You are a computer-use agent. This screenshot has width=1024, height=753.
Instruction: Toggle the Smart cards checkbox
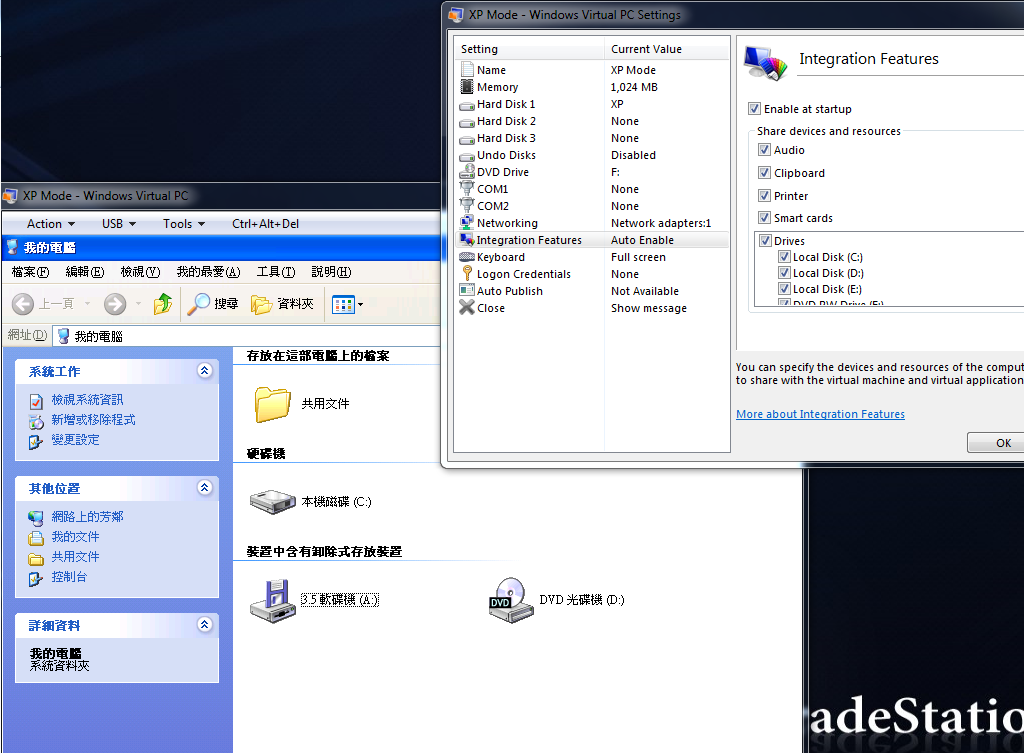764,217
